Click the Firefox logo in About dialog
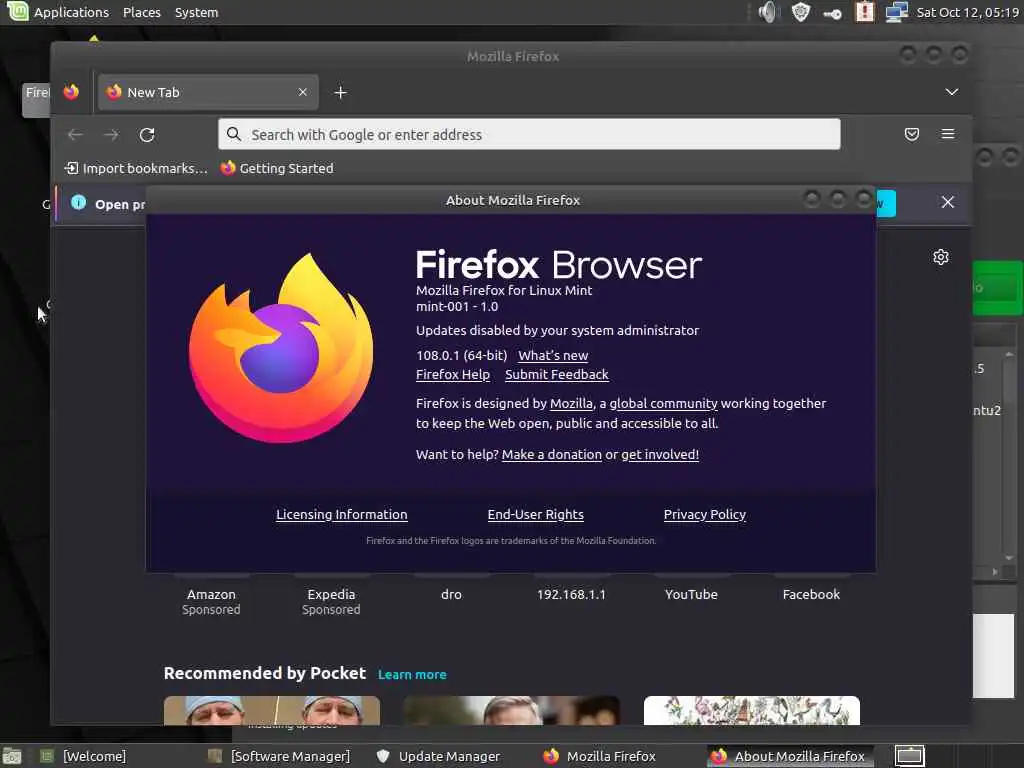1024x768 pixels. tap(281, 347)
